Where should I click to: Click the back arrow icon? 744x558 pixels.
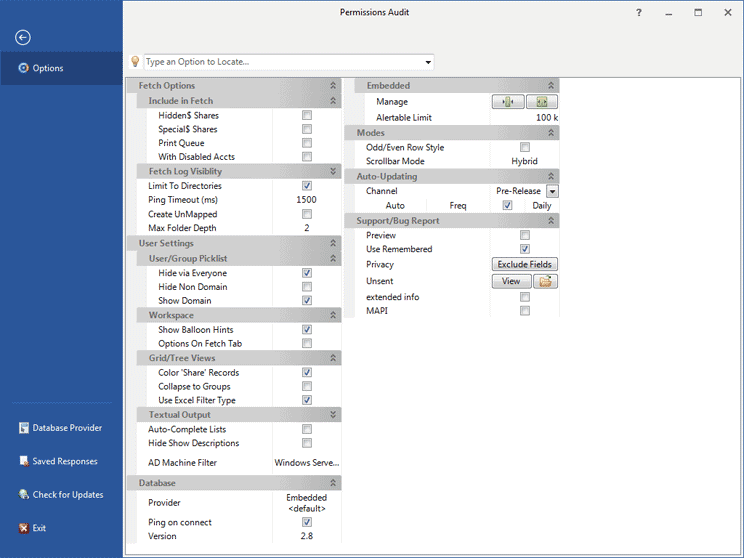(x=23, y=37)
